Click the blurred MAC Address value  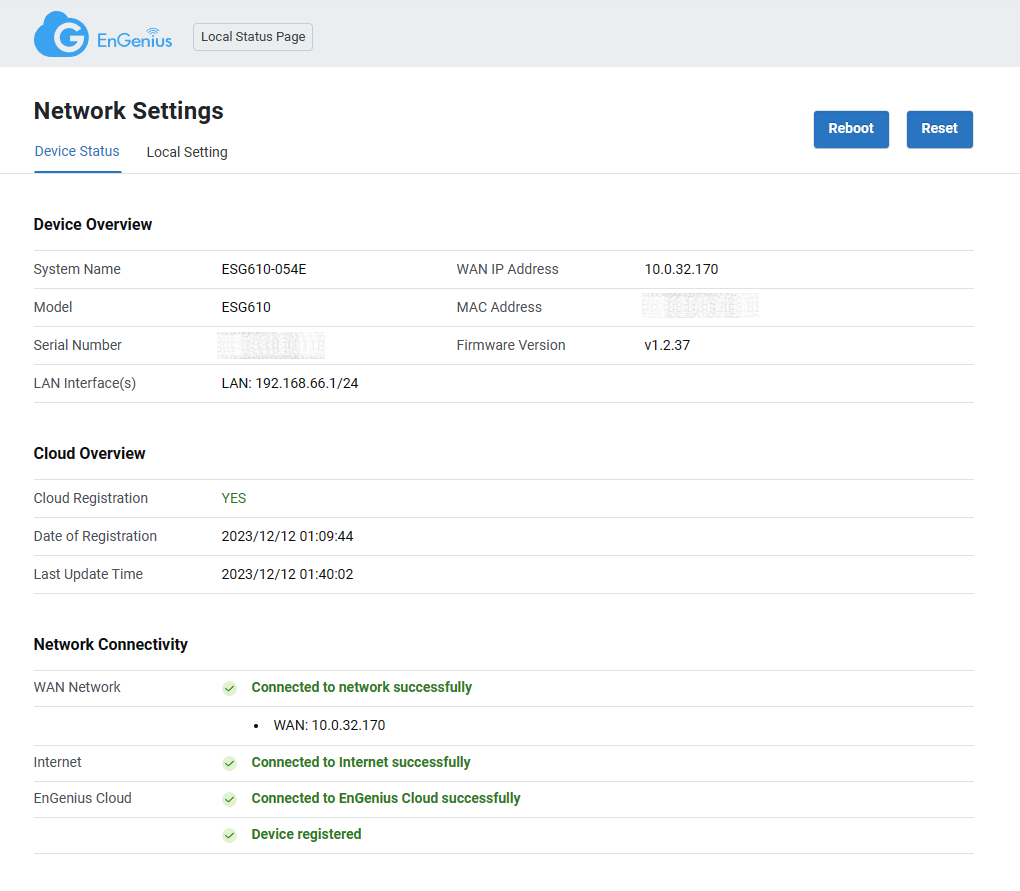(700, 306)
